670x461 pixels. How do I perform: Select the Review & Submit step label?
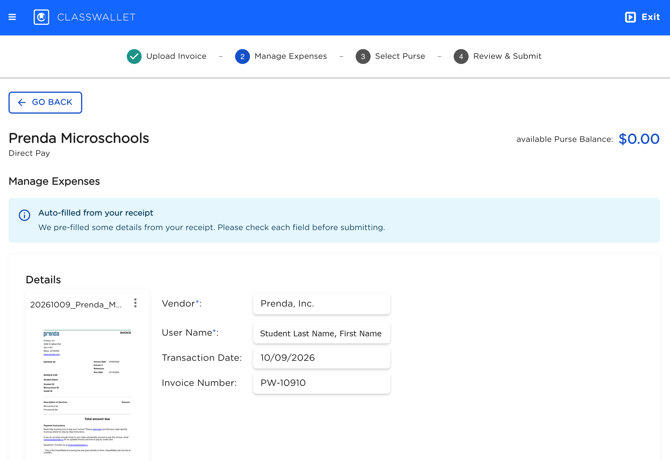[x=507, y=56]
